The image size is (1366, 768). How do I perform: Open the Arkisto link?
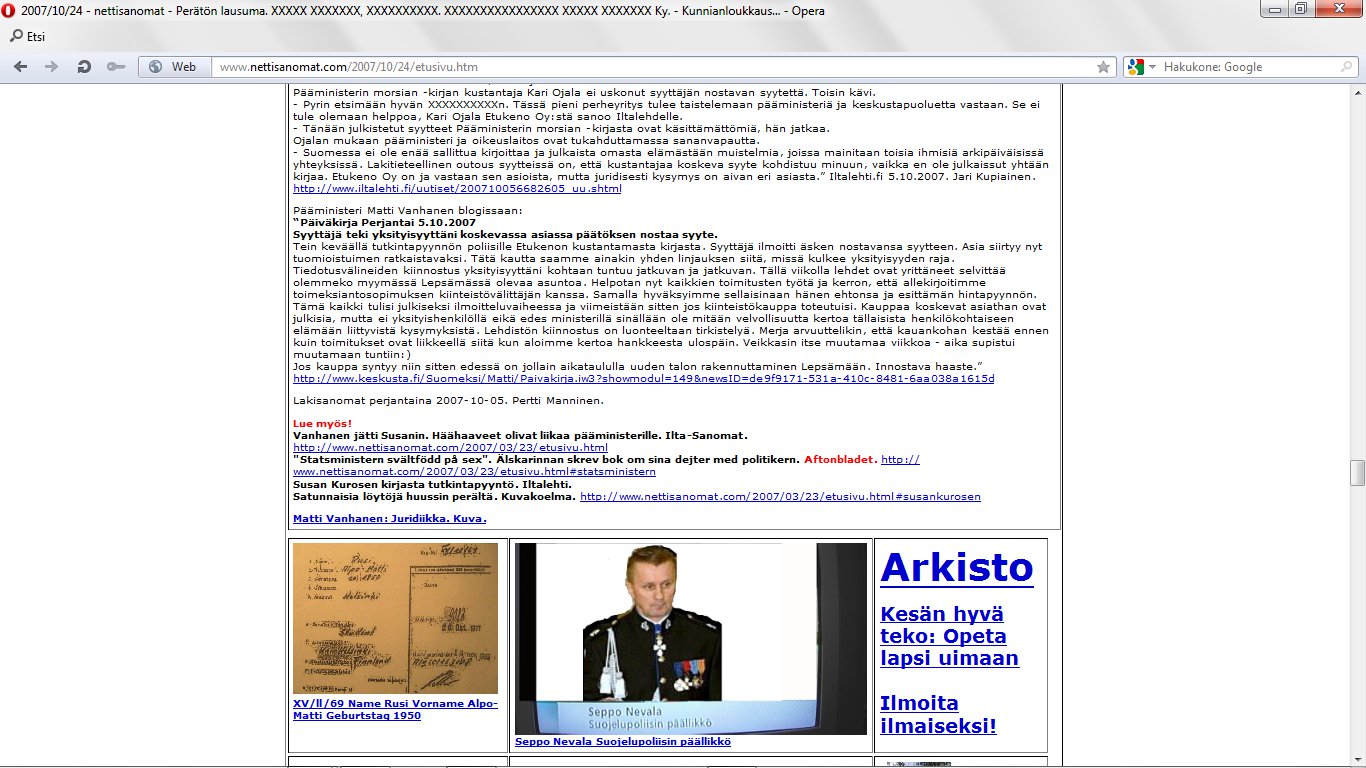click(957, 567)
